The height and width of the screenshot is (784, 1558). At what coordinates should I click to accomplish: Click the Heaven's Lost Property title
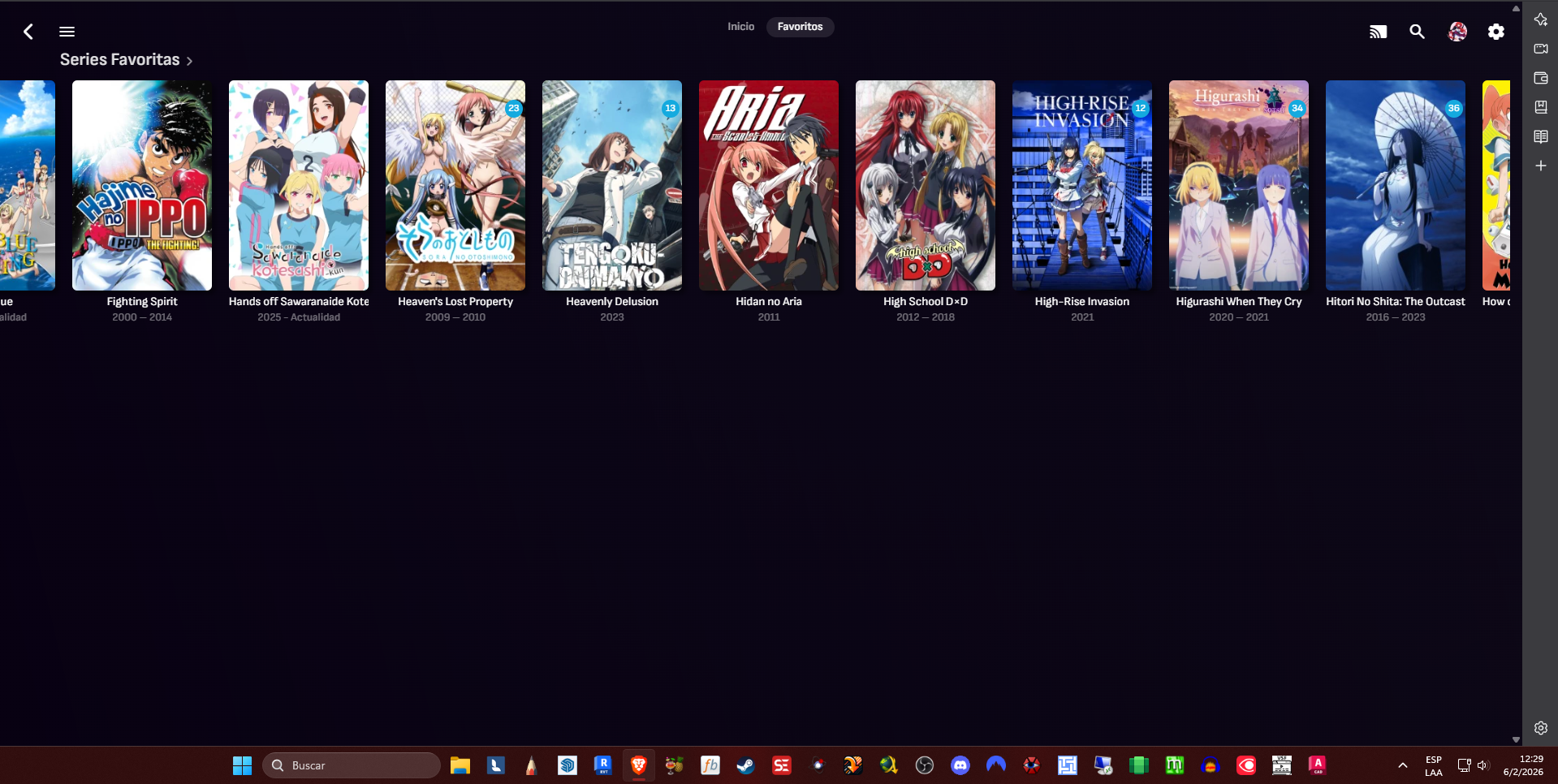click(x=455, y=301)
